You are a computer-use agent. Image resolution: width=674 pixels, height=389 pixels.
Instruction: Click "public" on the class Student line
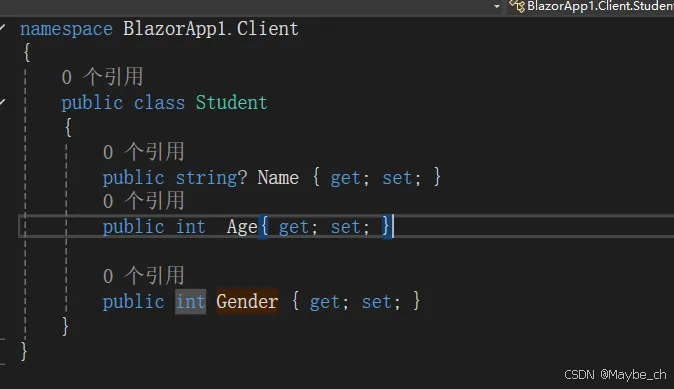point(92,104)
